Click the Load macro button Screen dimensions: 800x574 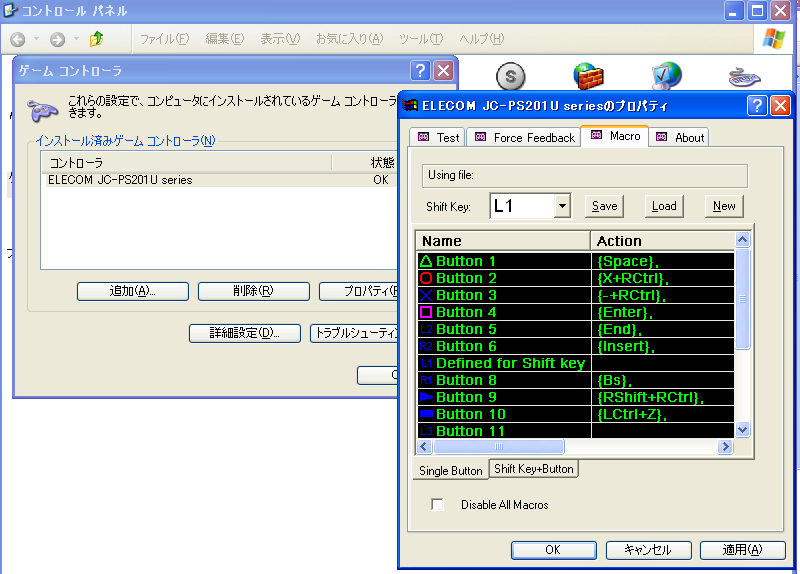664,206
